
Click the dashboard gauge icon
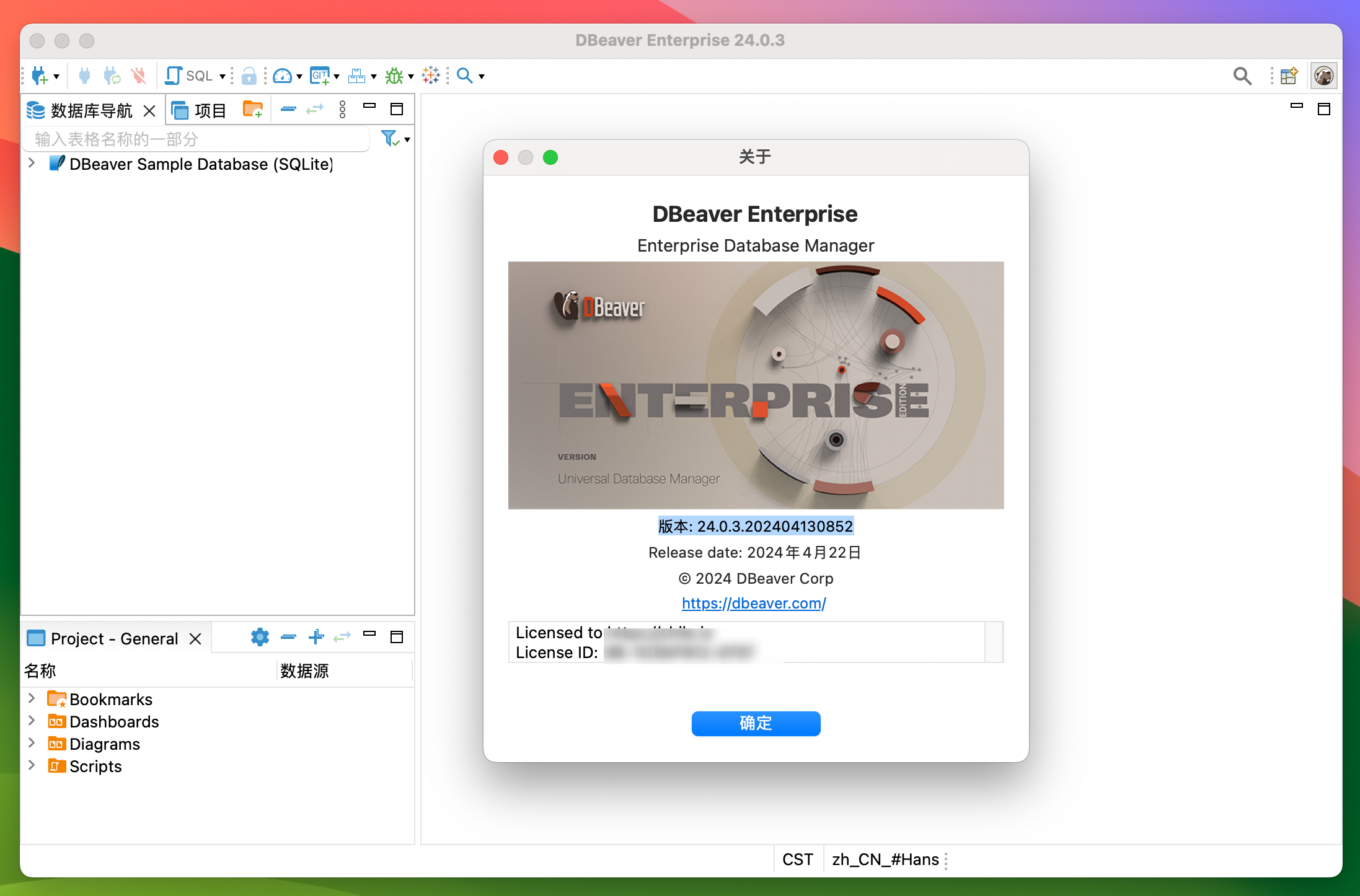[283, 76]
